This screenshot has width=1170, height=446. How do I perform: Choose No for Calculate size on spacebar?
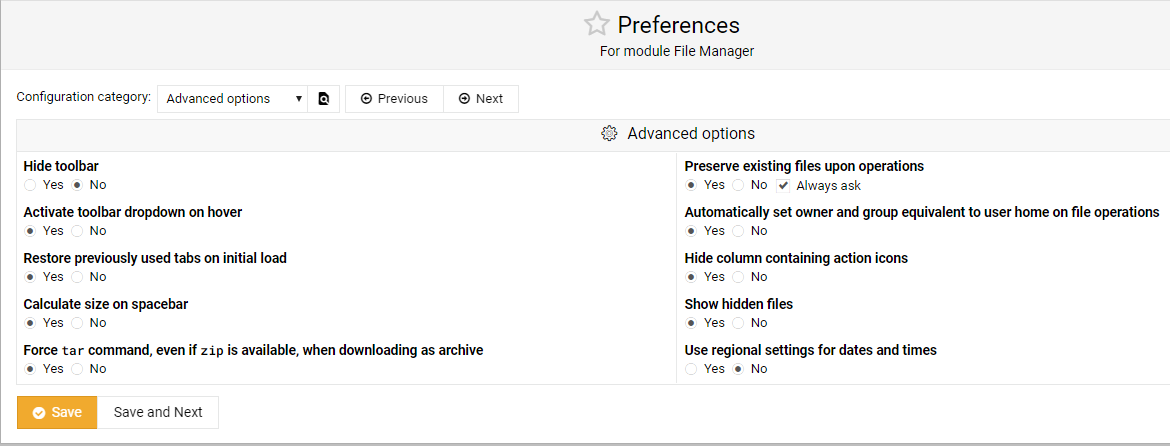click(77, 323)
